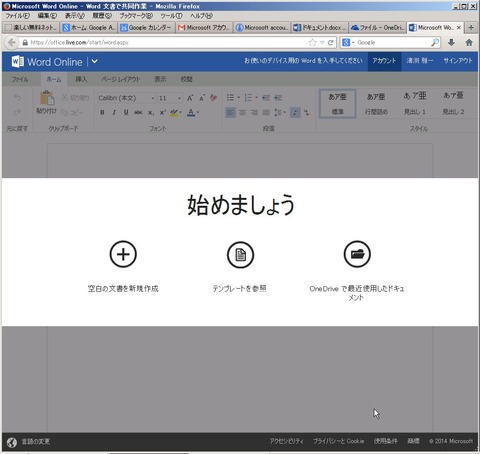The height and width of the screenshot is (454, 480).
Task: Open recent OneDrive documents folder icon
Action: click(357, 254)
